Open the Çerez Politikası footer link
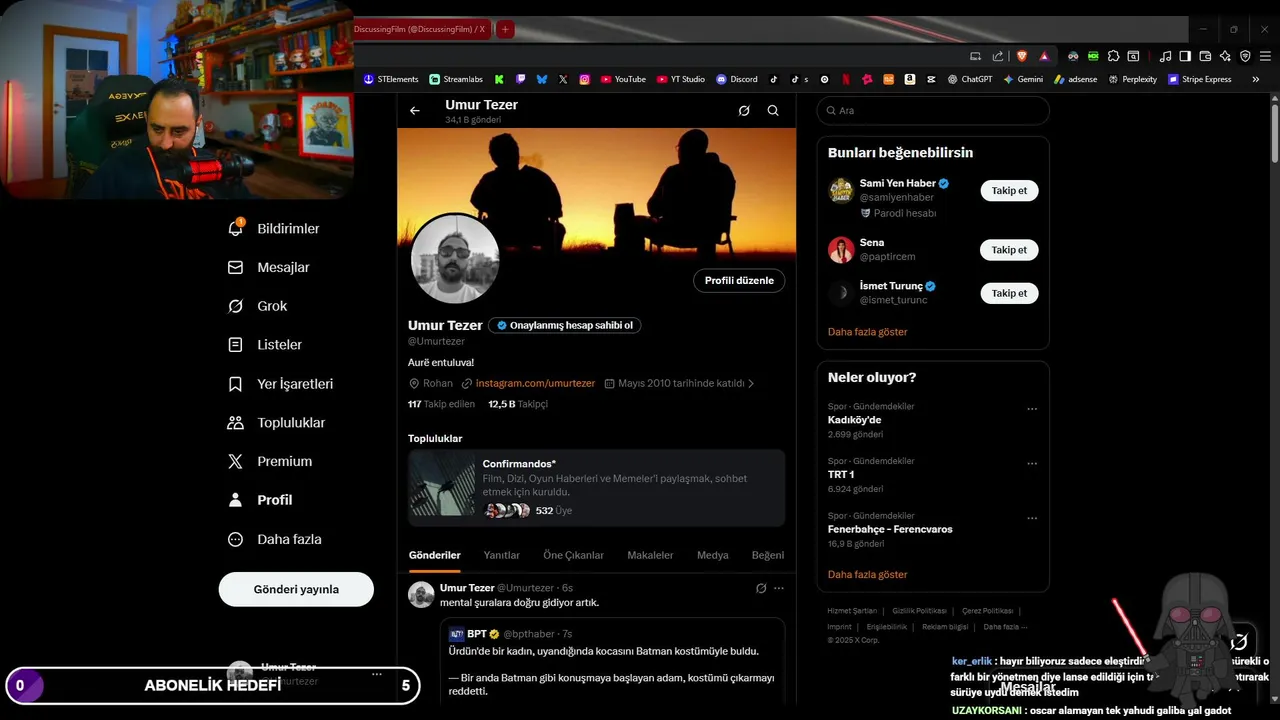Viewport: 1280px width, 720px height. point(987,611)
